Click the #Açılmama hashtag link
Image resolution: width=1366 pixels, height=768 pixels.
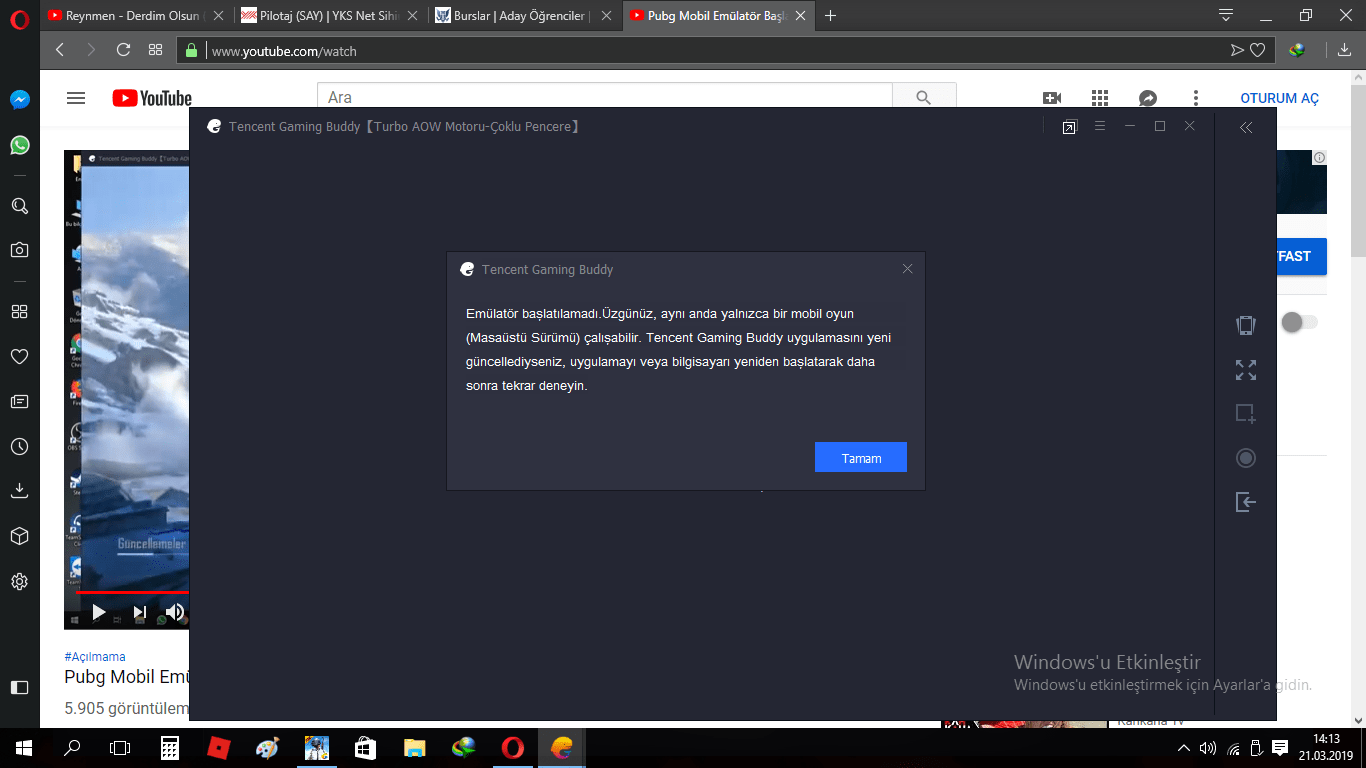[95, 657]
